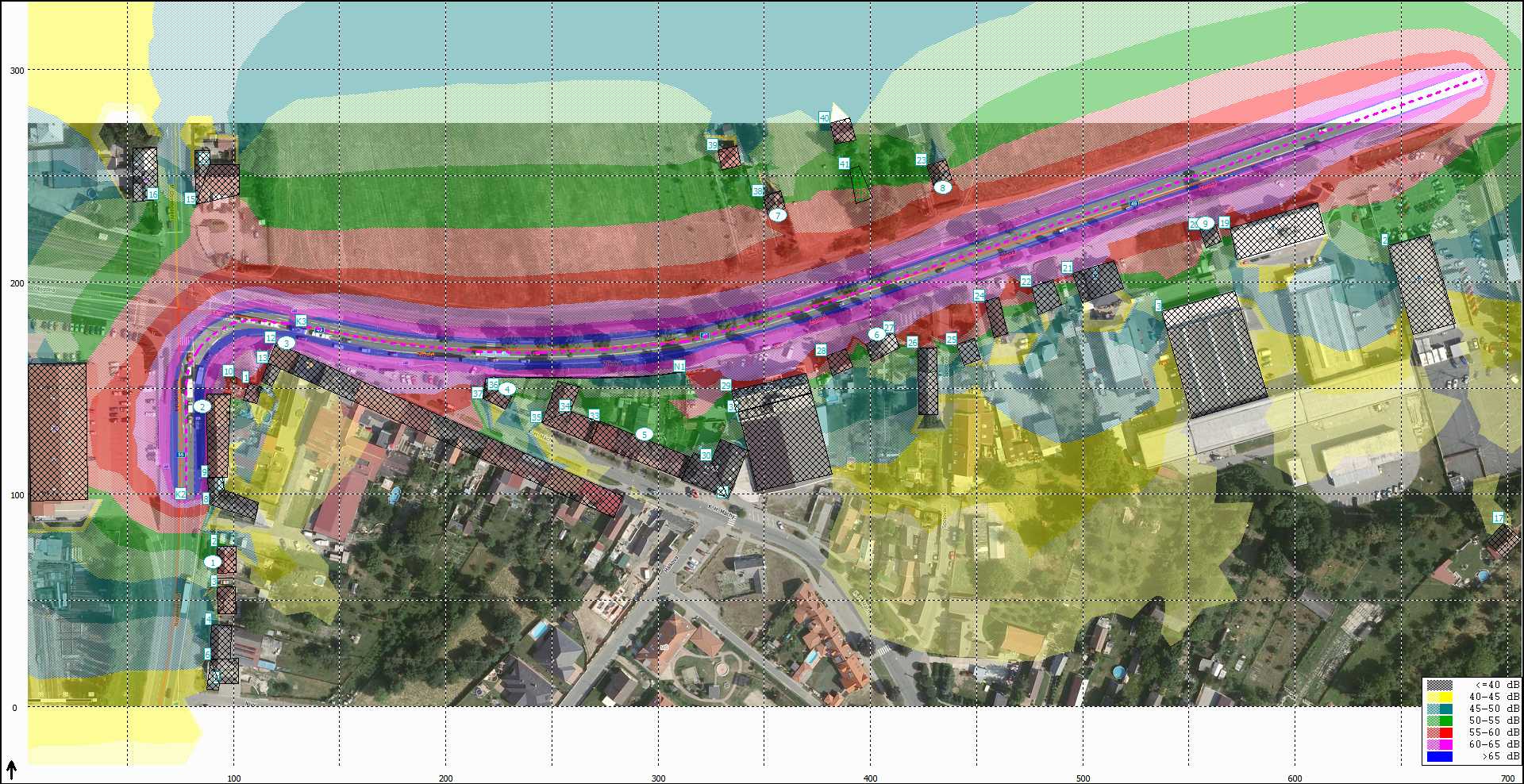Click building label 17
Image resolution: width=1524 pixels, height=784 pixels.
tap(1498, 518)
